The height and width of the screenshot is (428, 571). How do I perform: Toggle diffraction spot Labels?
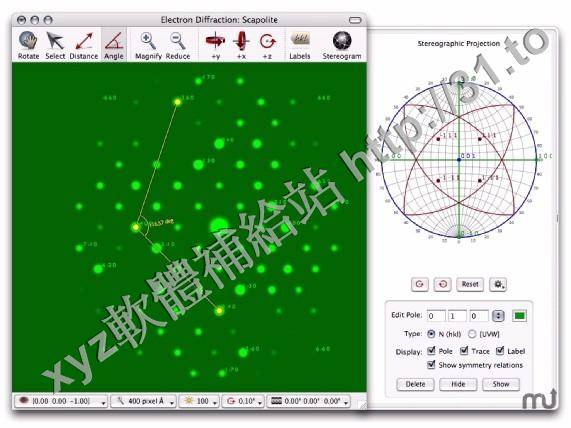[300, 45]
